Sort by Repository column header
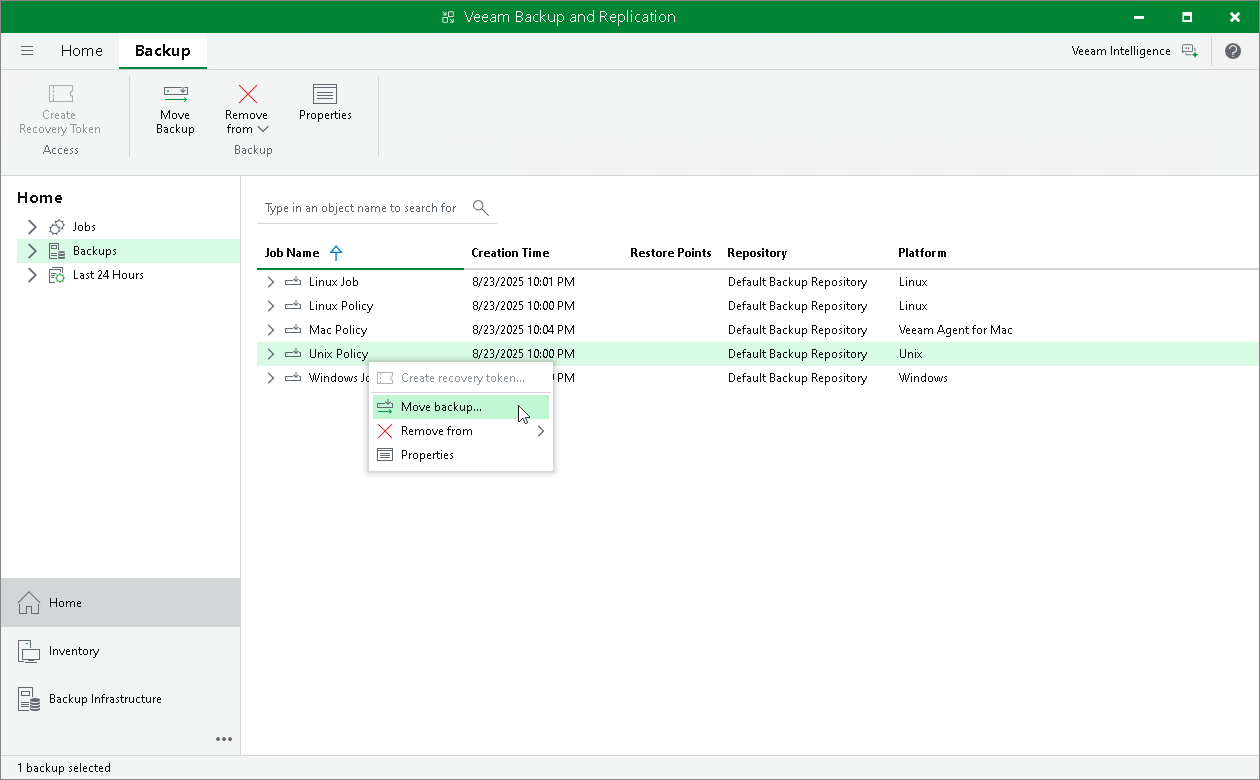This screenshot has width=1260, height=780. tap(757, 253)
